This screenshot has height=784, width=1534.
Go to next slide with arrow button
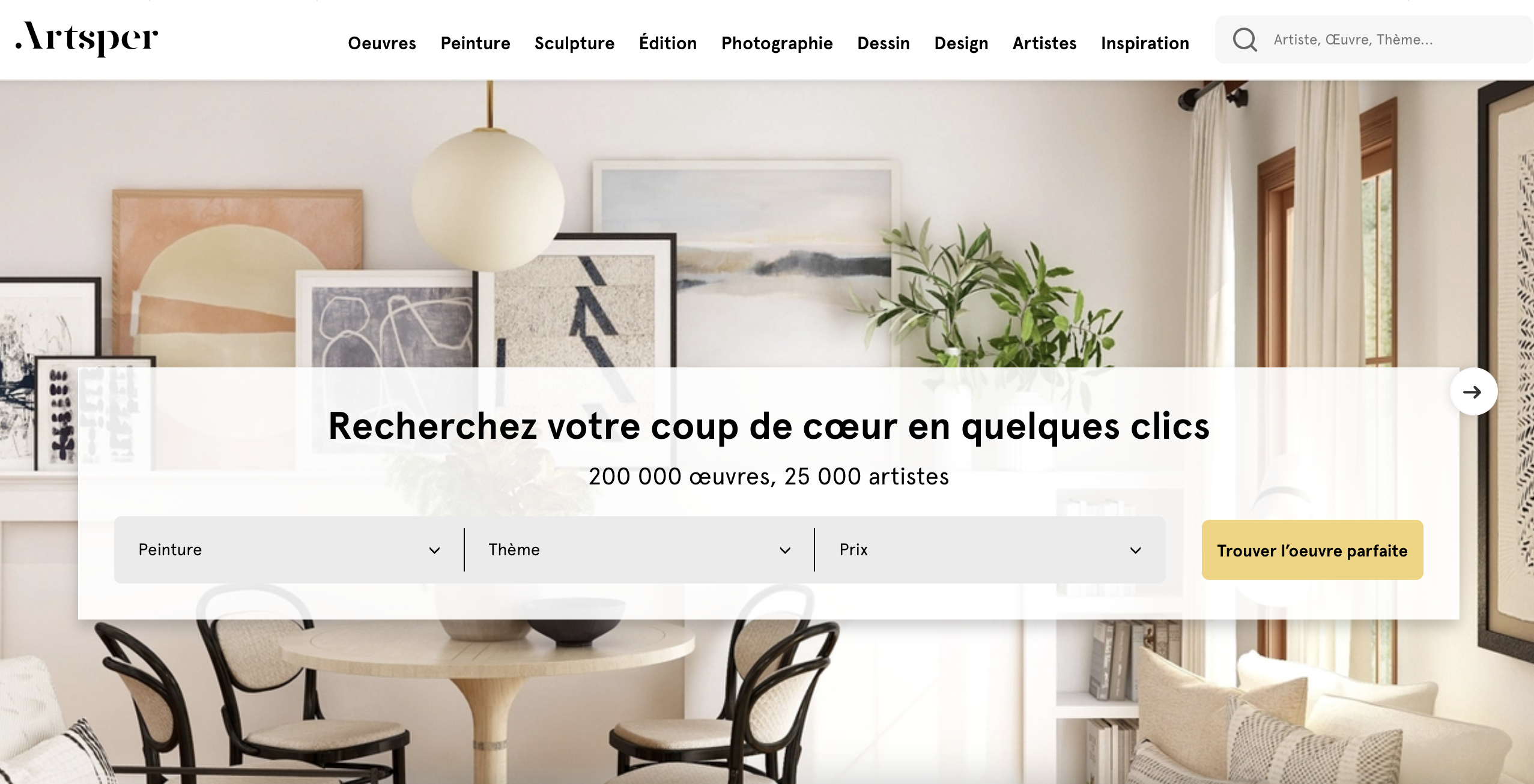coord(1473,392)
